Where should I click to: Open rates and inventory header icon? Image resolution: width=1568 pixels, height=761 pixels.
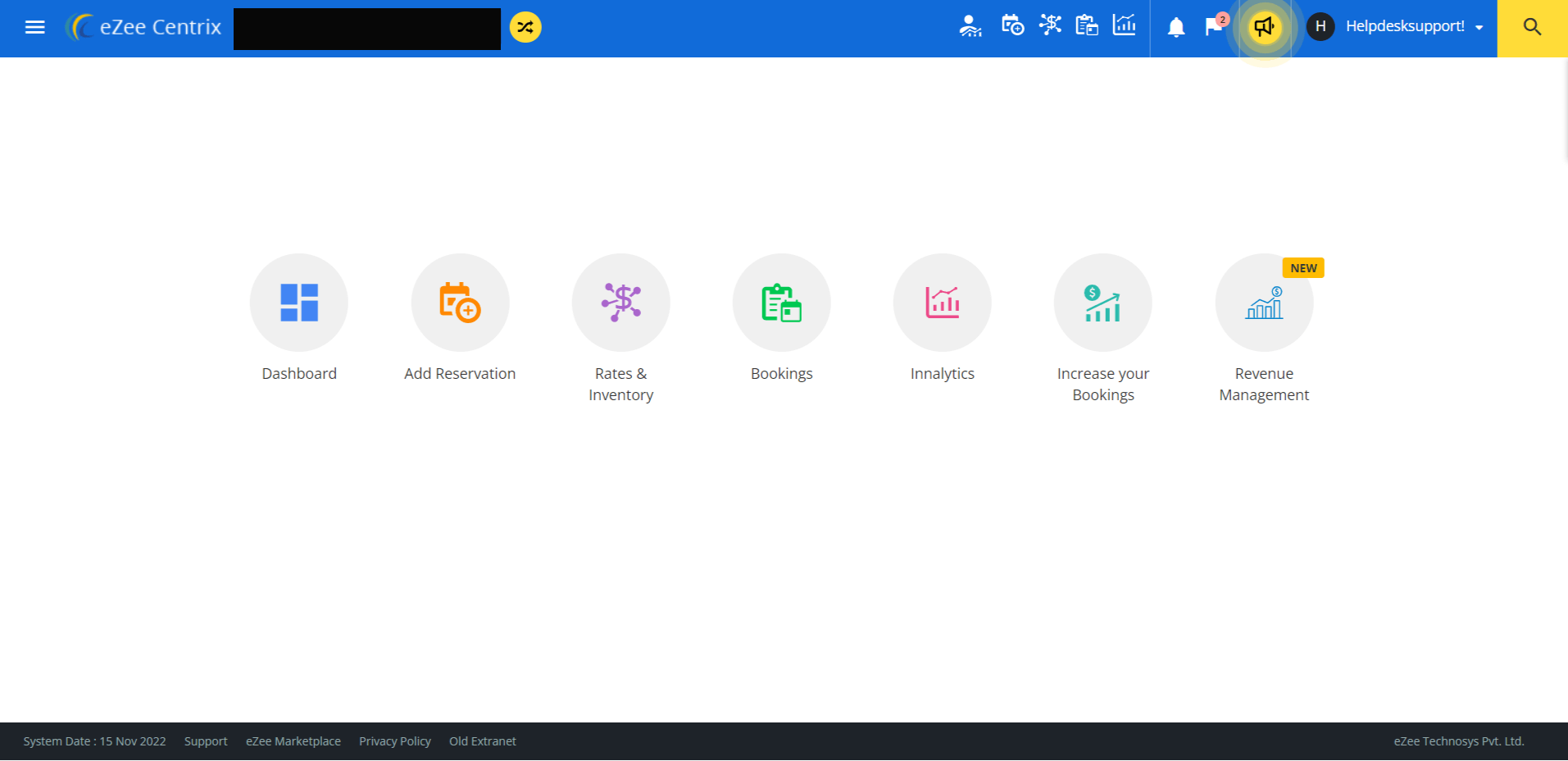coord(1050,25)
